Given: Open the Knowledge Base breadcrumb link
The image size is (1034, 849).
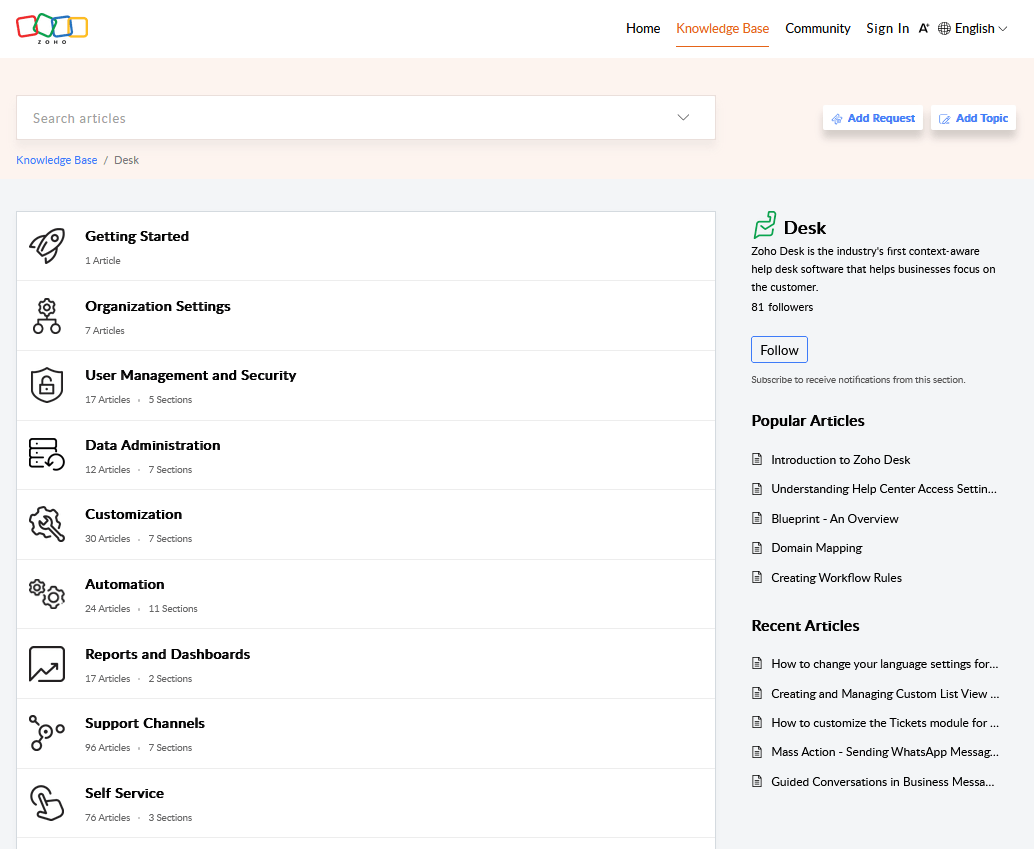Looking at the screenshot, I should click(57, 160).
